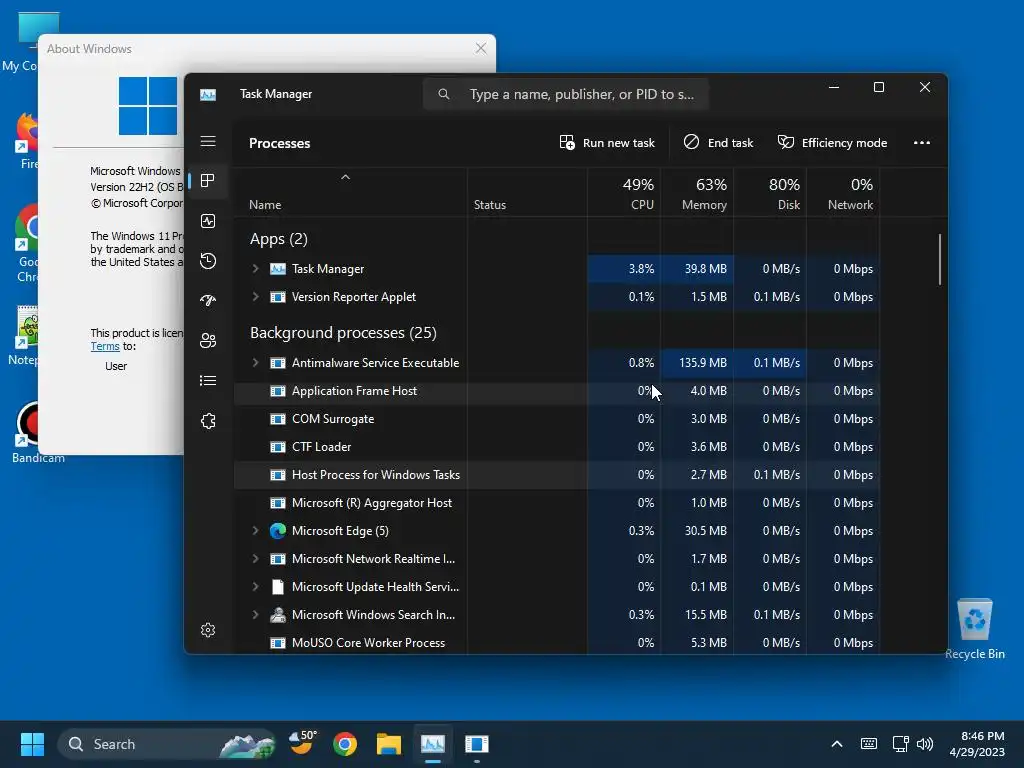Screen dimensions: 1024x768
Task: Sort by Name column header
Action: point(350,193)
